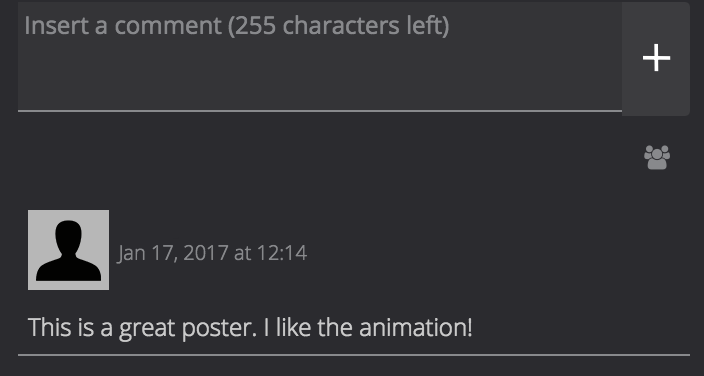Viewport: 704px width, 376px height.
Task: Open profile from the gray avatar picture
Action: point(68,250)
